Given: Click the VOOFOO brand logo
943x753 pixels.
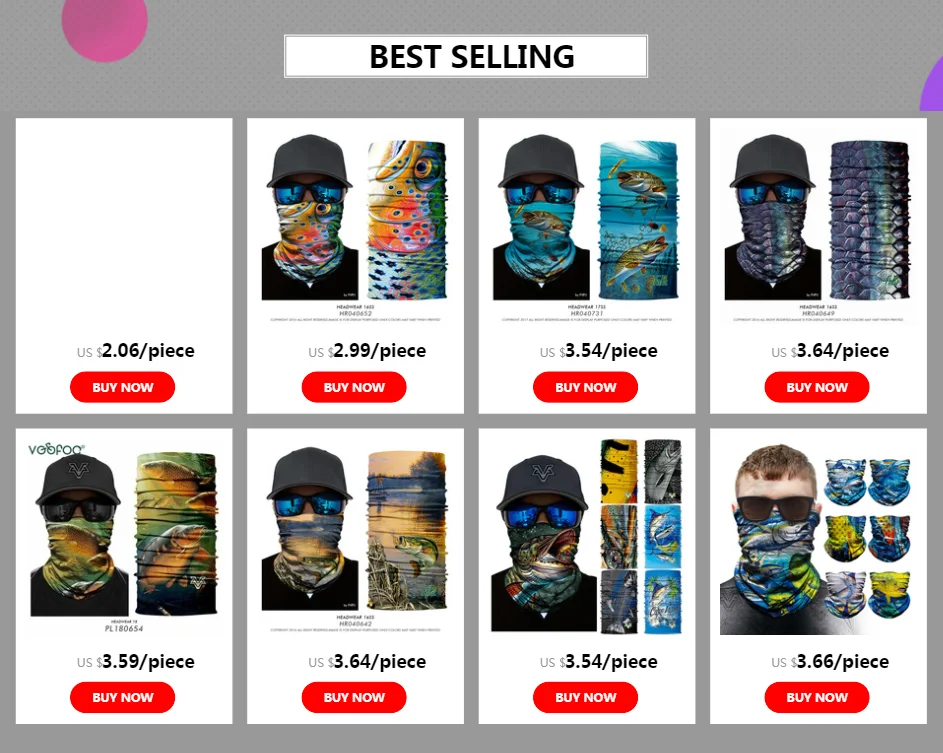Looking at the screenshot, I should (x=57, y=449).
